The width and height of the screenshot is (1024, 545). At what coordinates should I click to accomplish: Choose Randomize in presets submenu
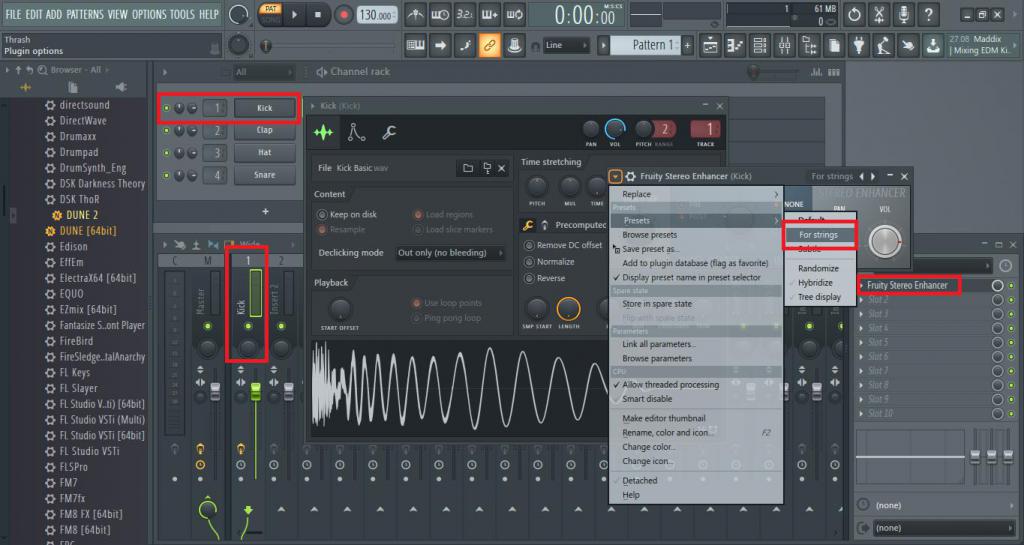(820, 268)
